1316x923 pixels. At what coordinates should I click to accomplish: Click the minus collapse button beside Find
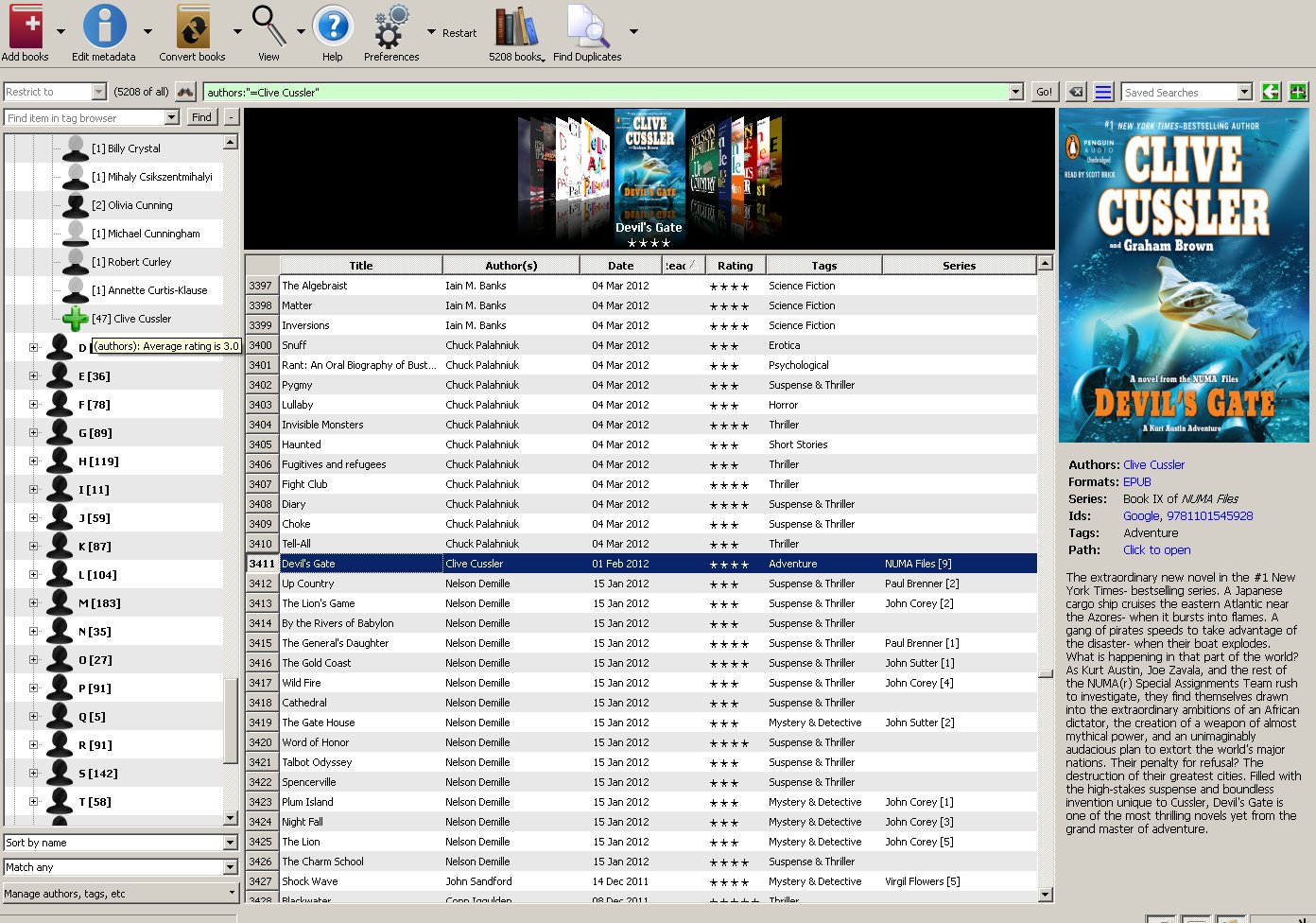(231, 117)
